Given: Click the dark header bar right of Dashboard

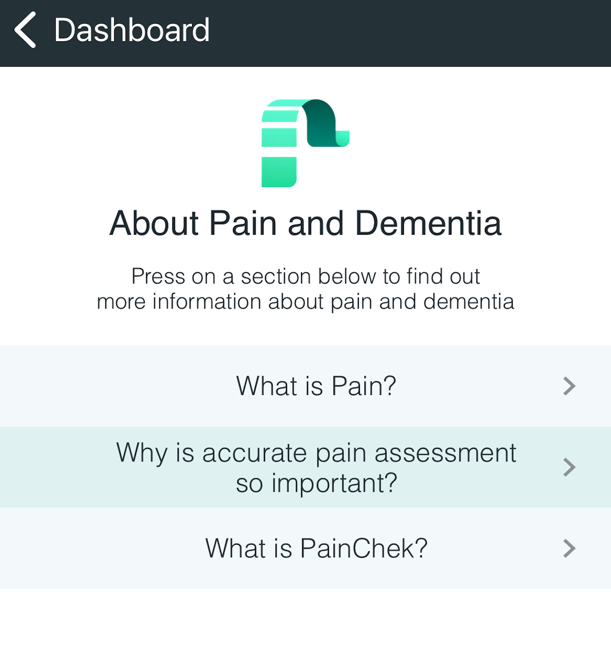Looking at the screenshot, I should [411, 33].
